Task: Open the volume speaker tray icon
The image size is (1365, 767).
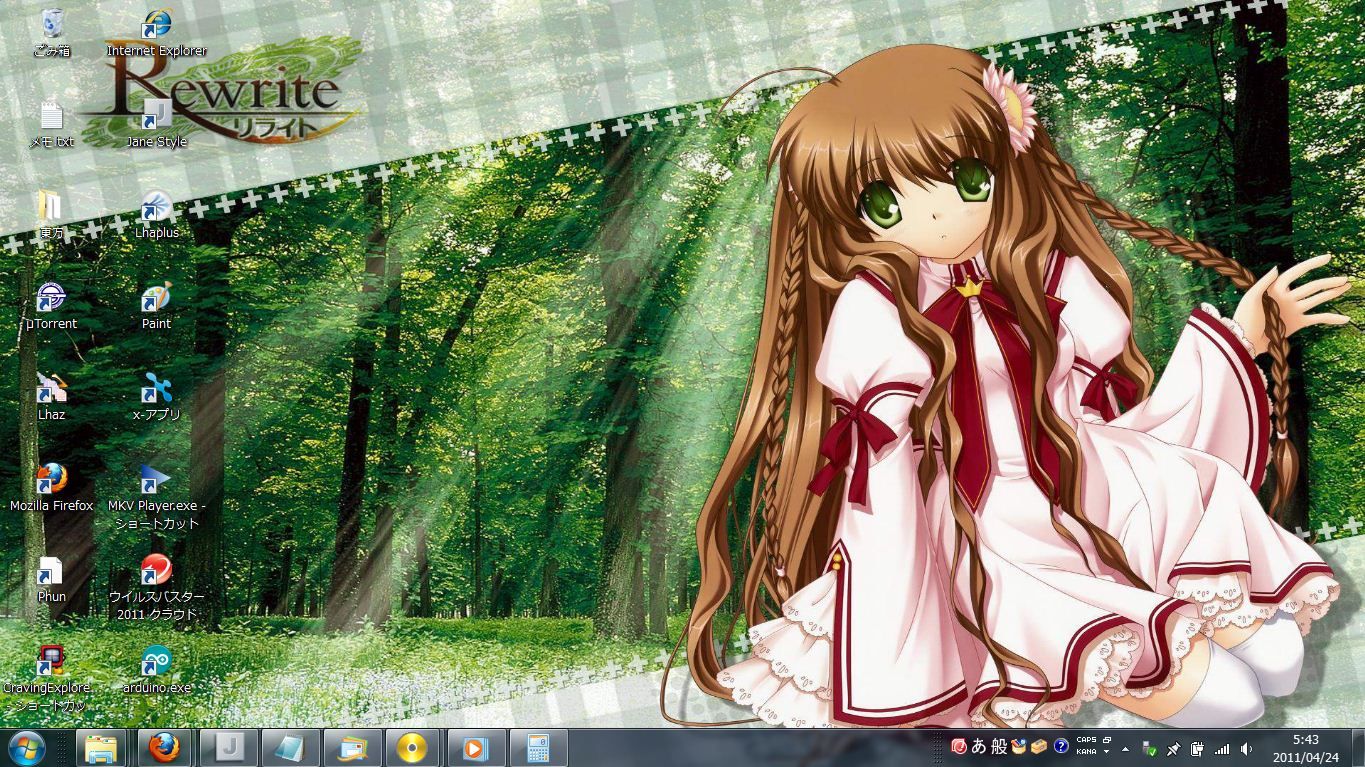Action: click(x=1246, y=748)
